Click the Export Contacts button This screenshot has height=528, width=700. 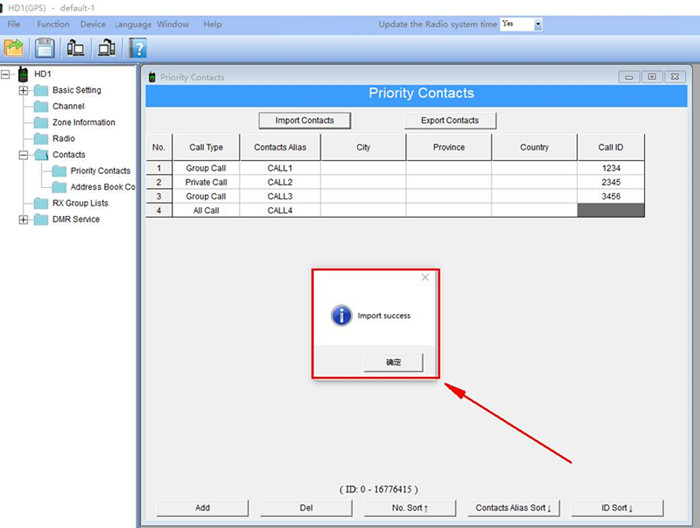(450, 120)
